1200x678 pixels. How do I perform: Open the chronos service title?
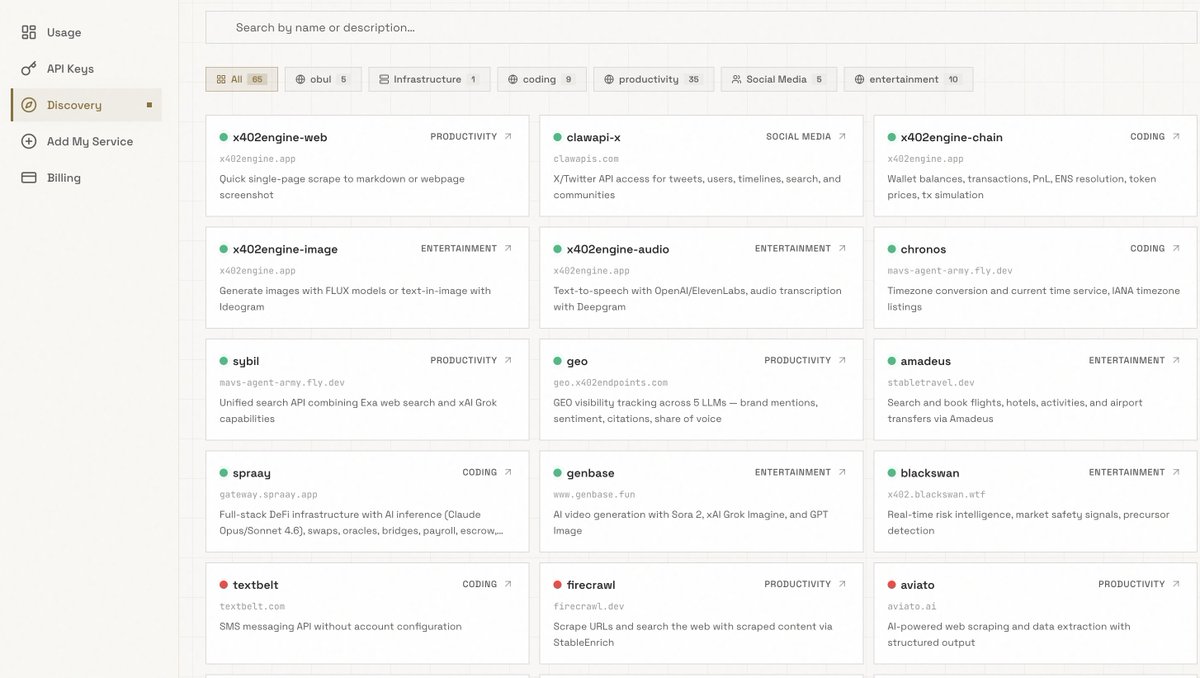923,249
